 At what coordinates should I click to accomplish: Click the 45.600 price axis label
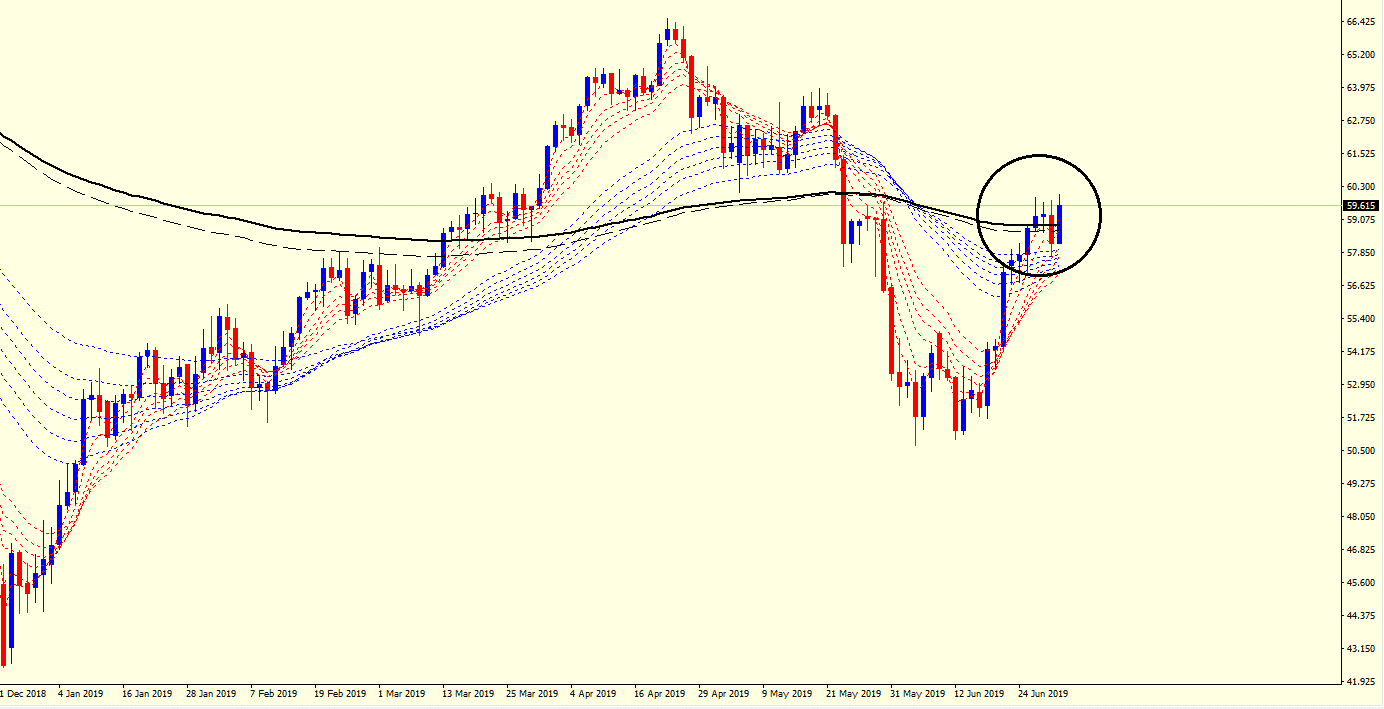point(1360,582)
